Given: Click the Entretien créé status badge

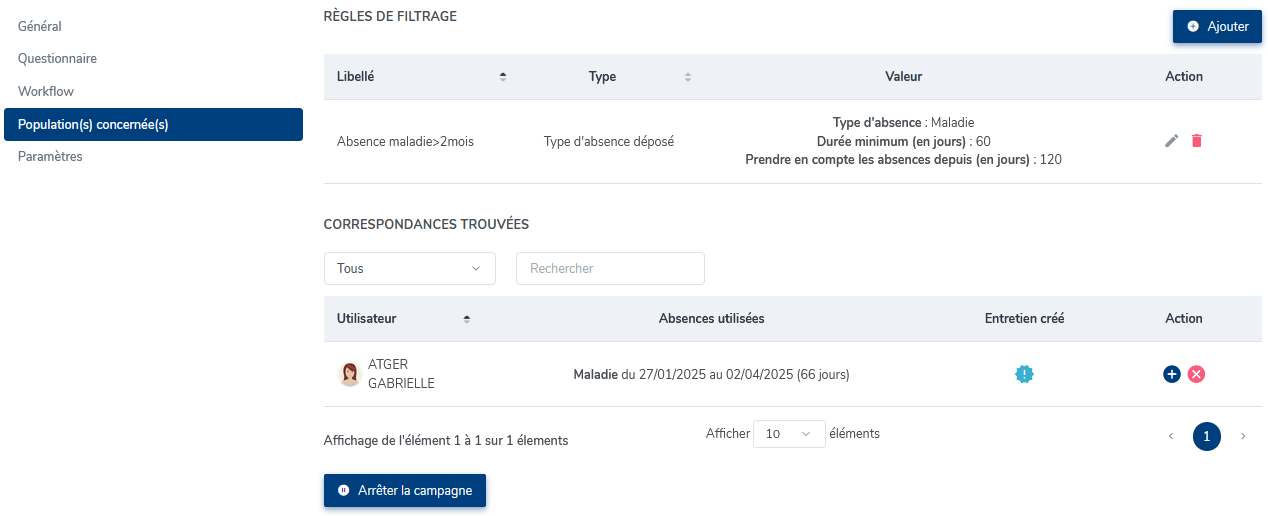Looking at the screenshot, I should tap(1024, 374).
